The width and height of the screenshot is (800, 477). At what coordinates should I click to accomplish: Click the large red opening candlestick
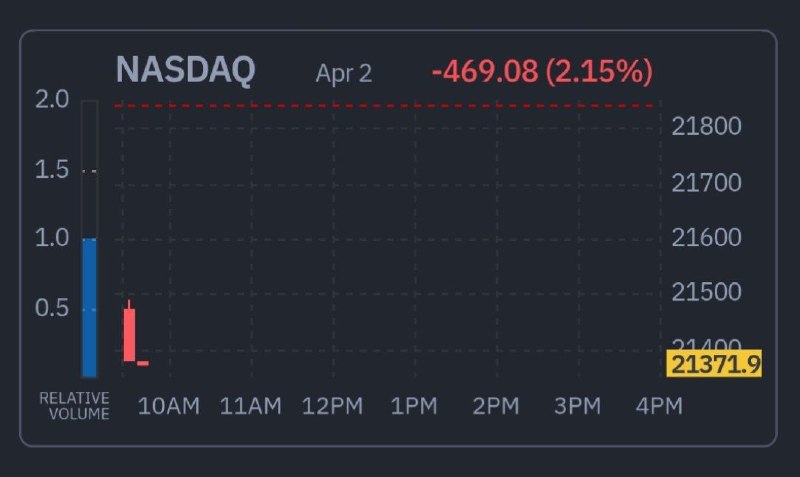pos(129,334)
